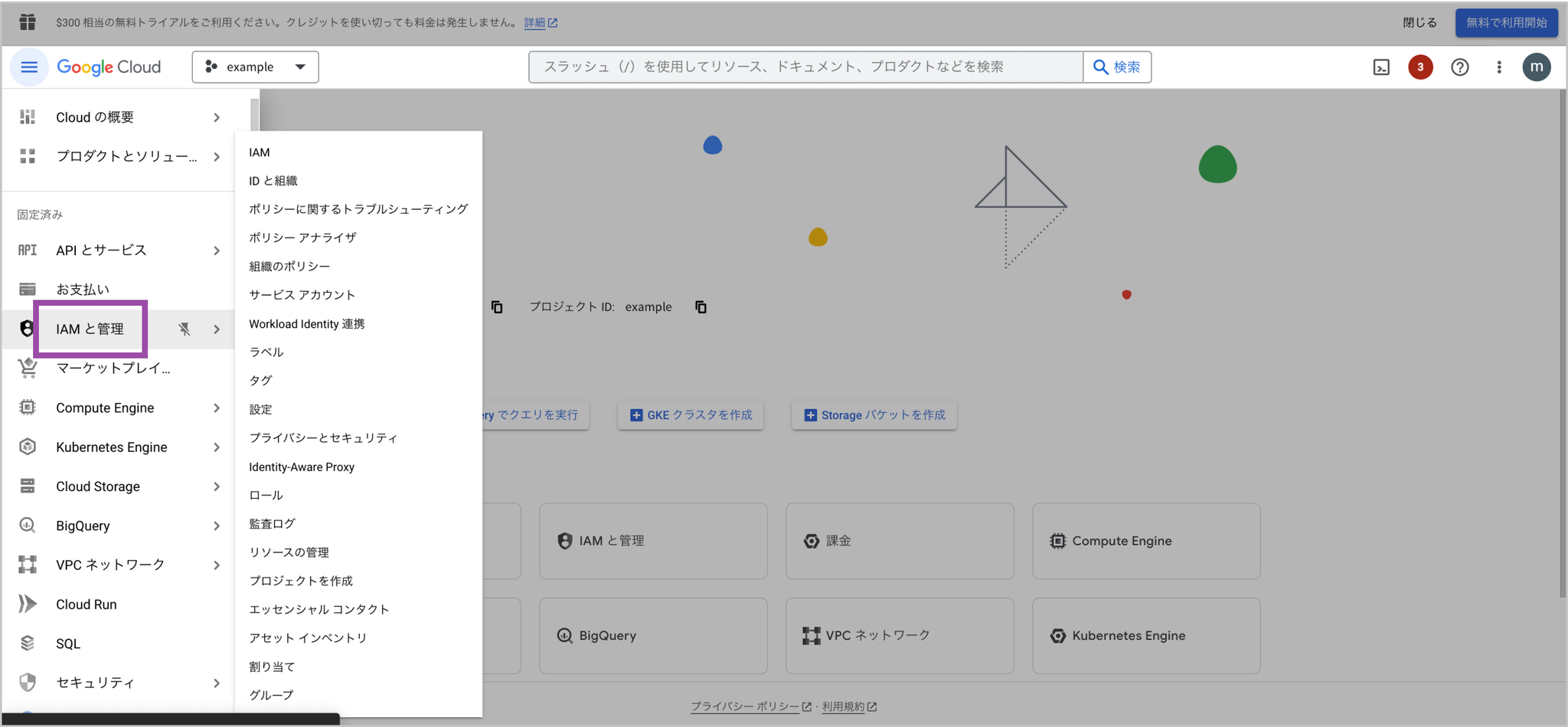
Task: Click the 検索 search button
Action: point(1117,67)
